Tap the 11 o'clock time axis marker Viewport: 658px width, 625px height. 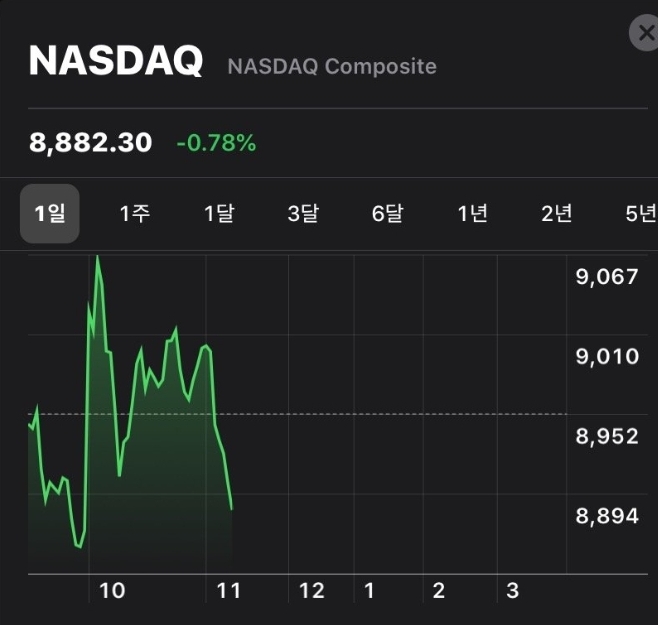click(229, 591)
